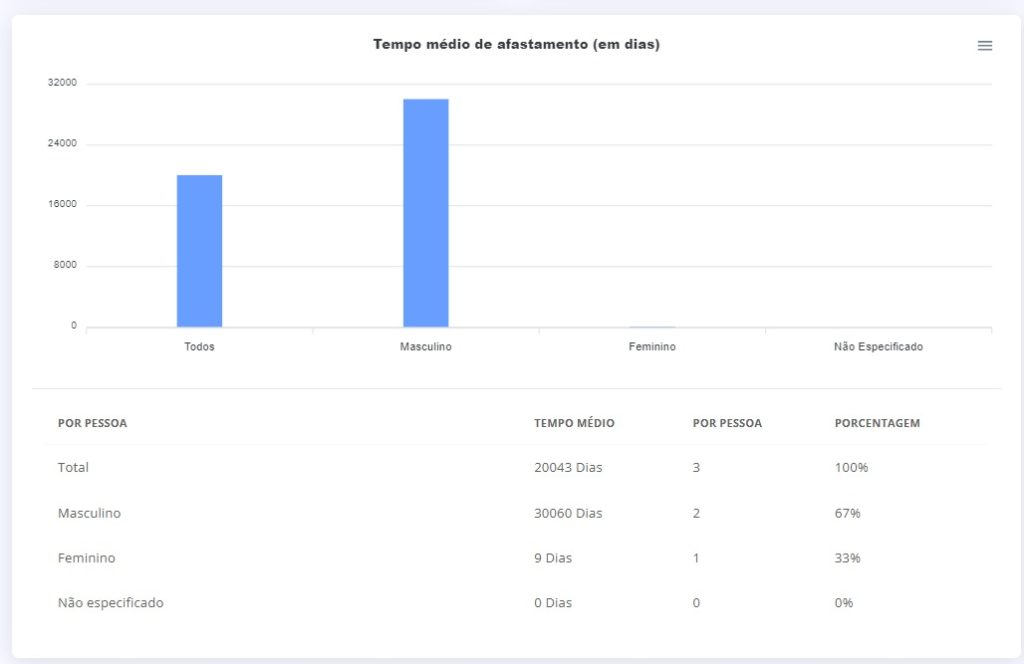Open the chart hamburger menu

click(985, 46)
